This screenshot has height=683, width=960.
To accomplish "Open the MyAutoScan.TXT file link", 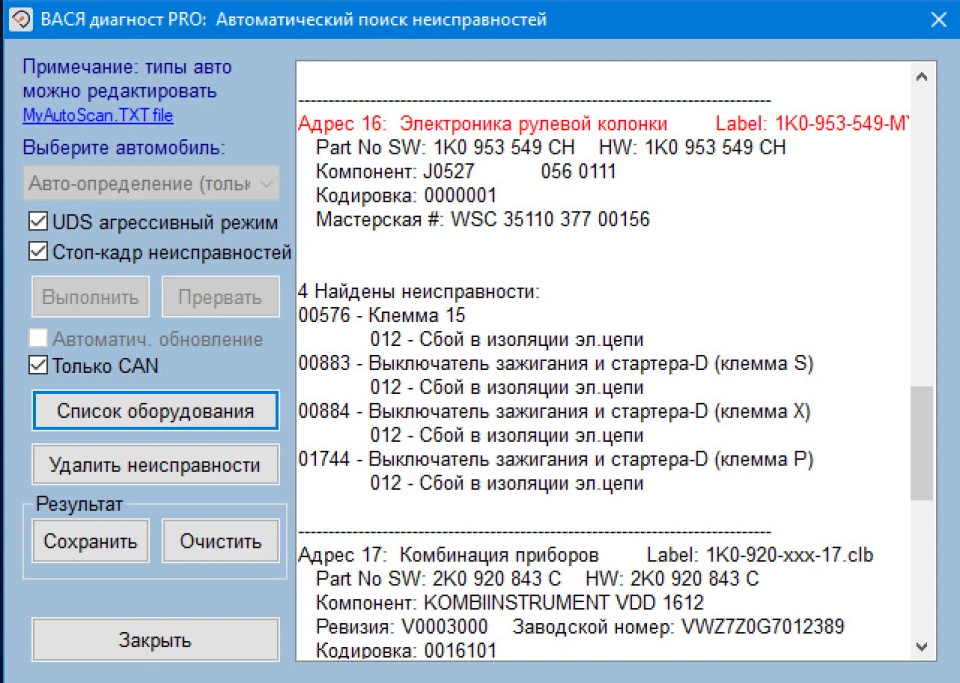I will 98,115.
